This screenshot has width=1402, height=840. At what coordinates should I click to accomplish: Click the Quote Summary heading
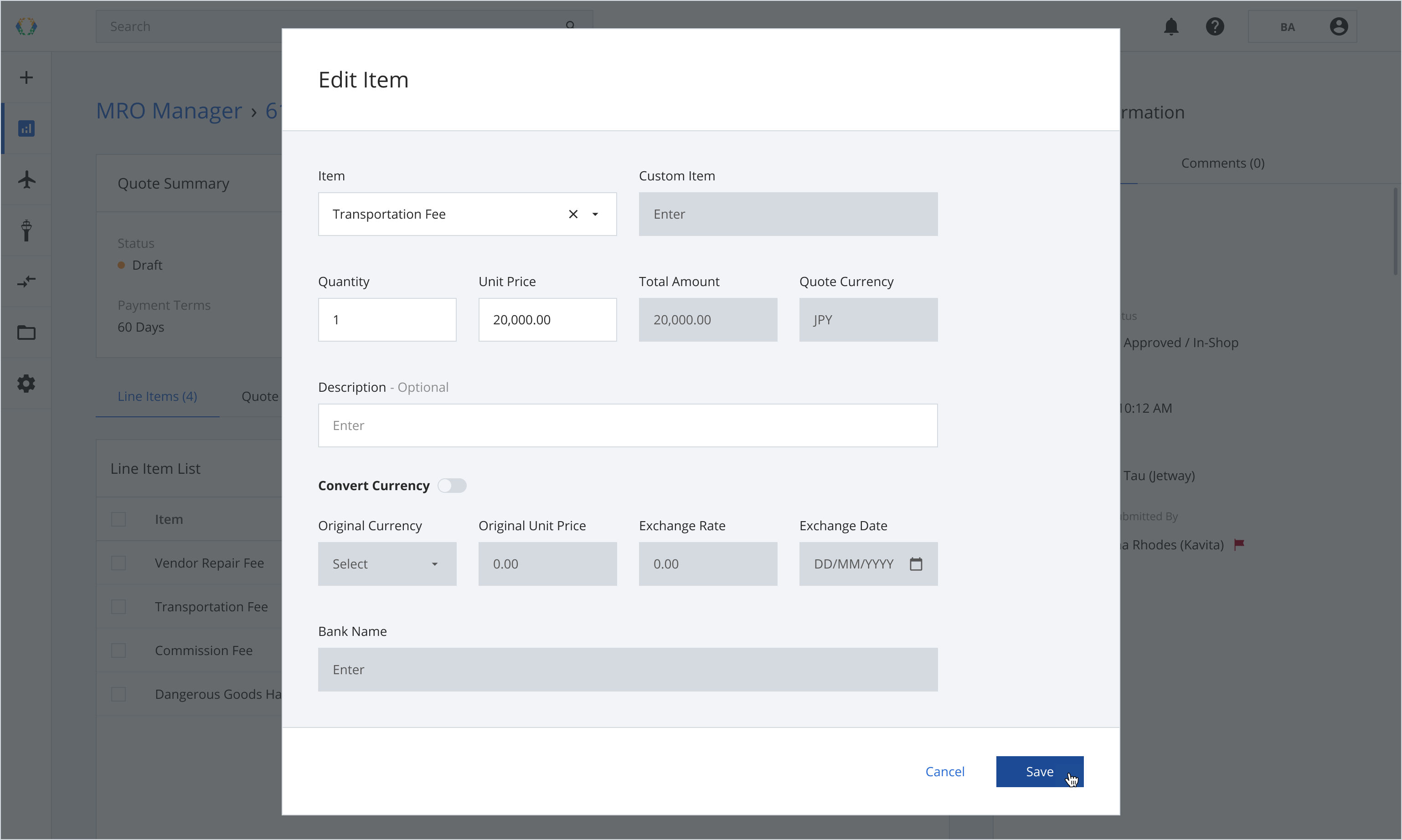coord(173,184)
